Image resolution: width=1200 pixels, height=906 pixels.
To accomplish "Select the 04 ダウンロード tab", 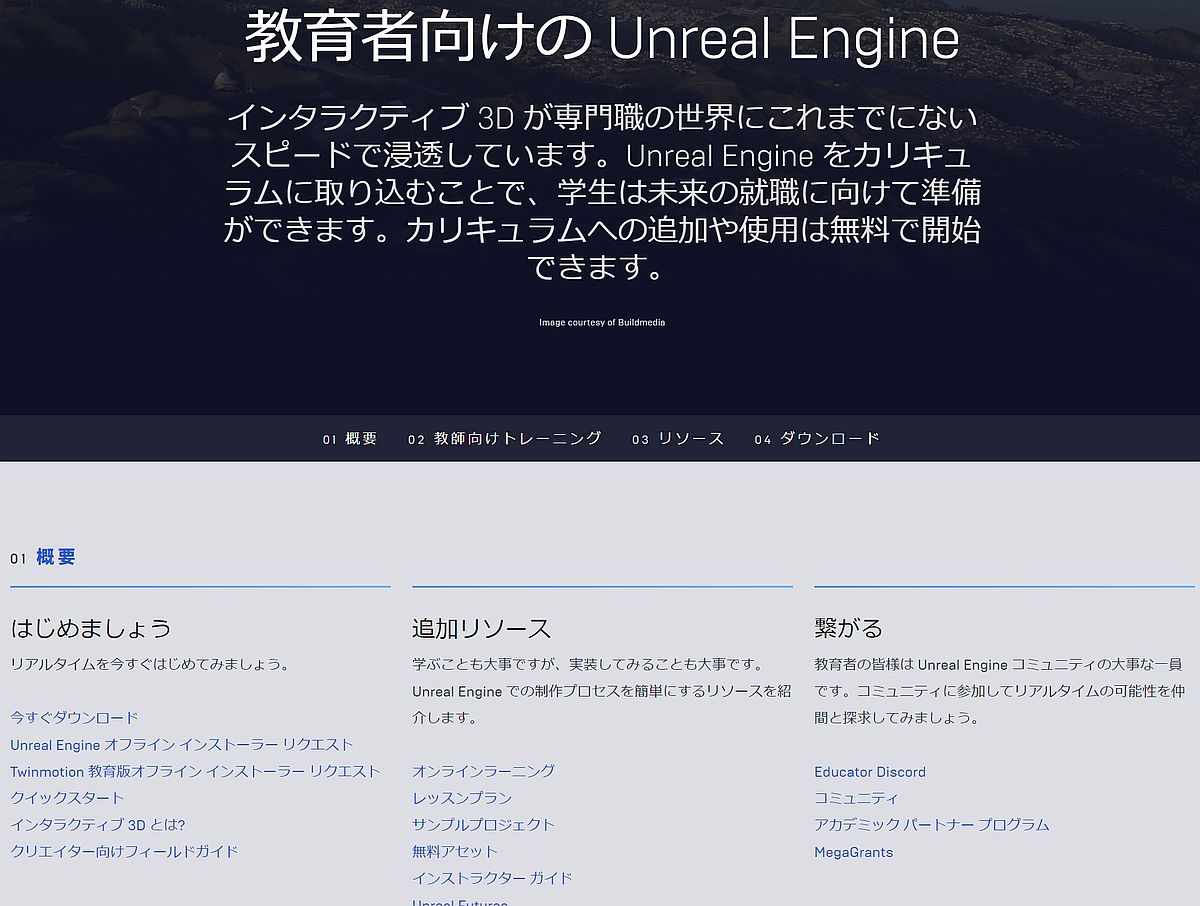I will [x=818, y=438].
